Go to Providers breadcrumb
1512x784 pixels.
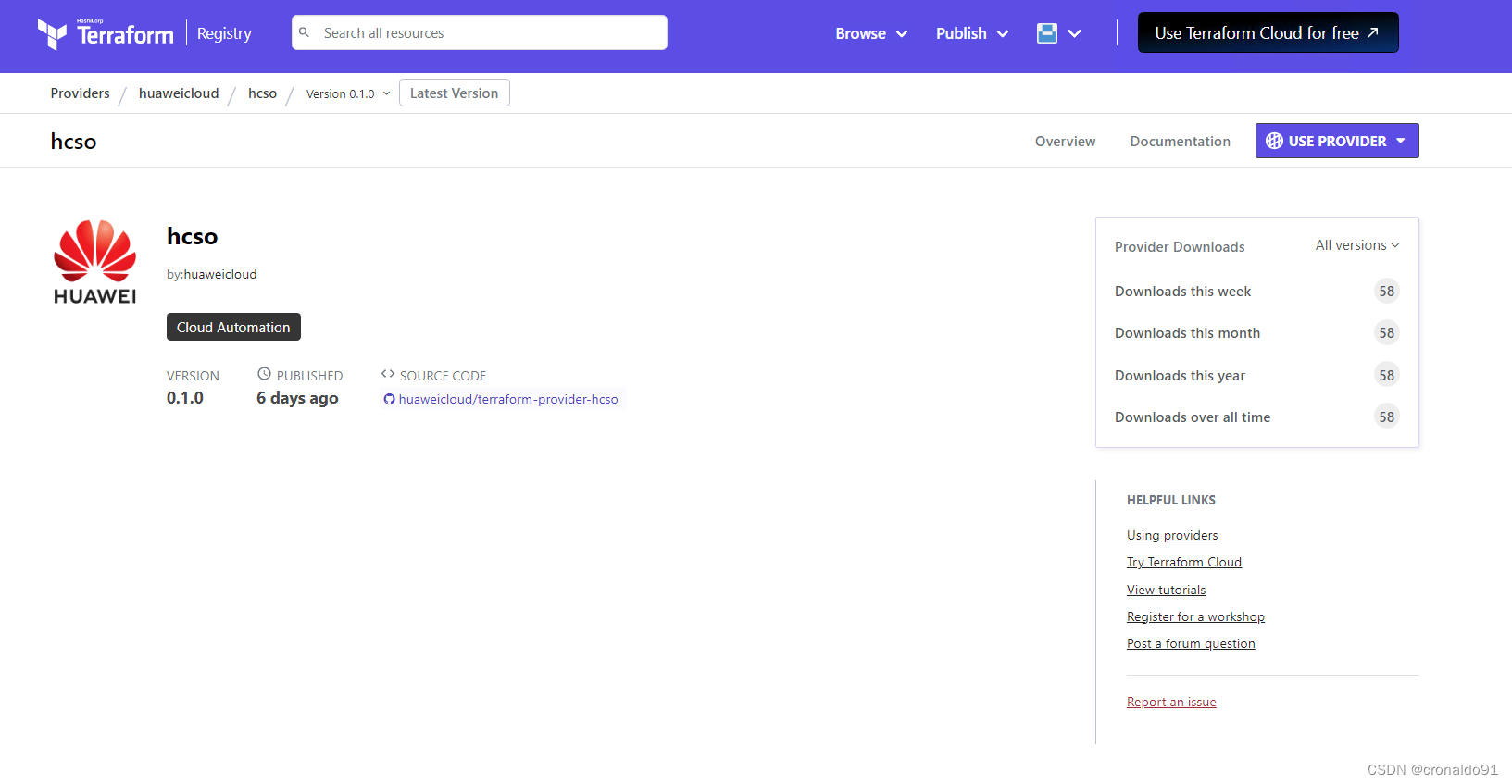click(80, 93)
